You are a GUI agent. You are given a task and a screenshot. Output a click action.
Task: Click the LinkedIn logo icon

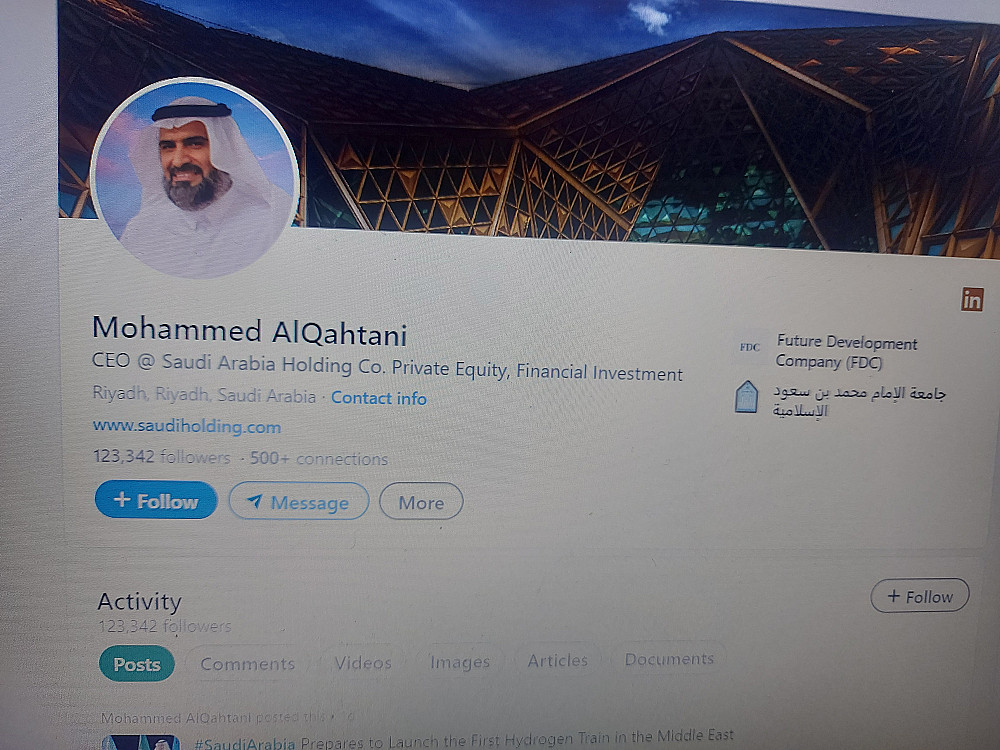tap(972, 299)
